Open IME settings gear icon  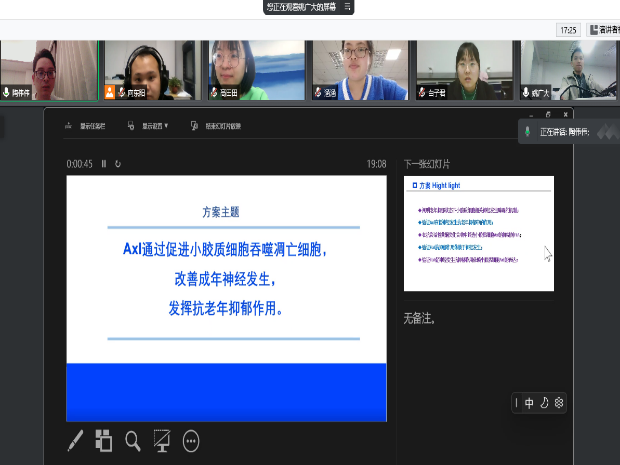click(559, 403)
